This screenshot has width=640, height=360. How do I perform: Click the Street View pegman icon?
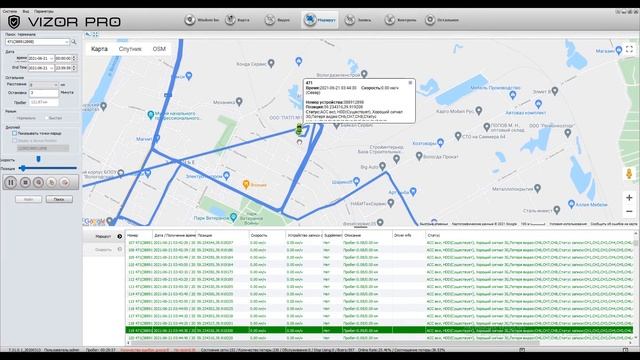tap(629, 174)
